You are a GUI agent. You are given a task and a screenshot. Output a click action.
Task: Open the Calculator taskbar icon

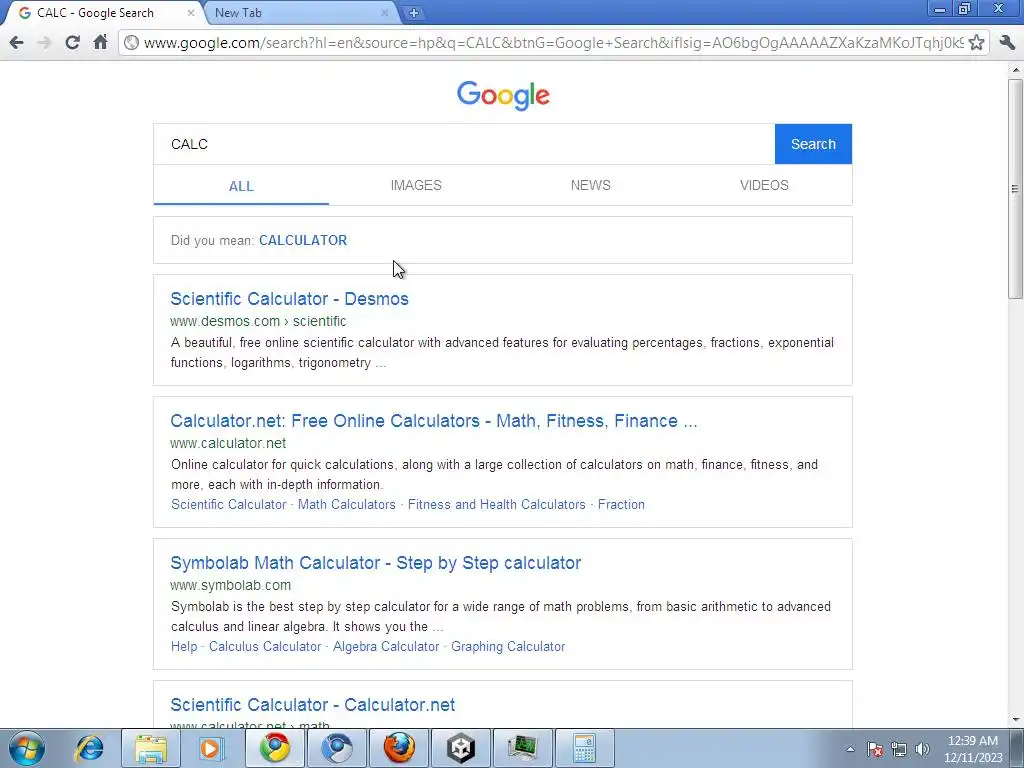(584, 748)
